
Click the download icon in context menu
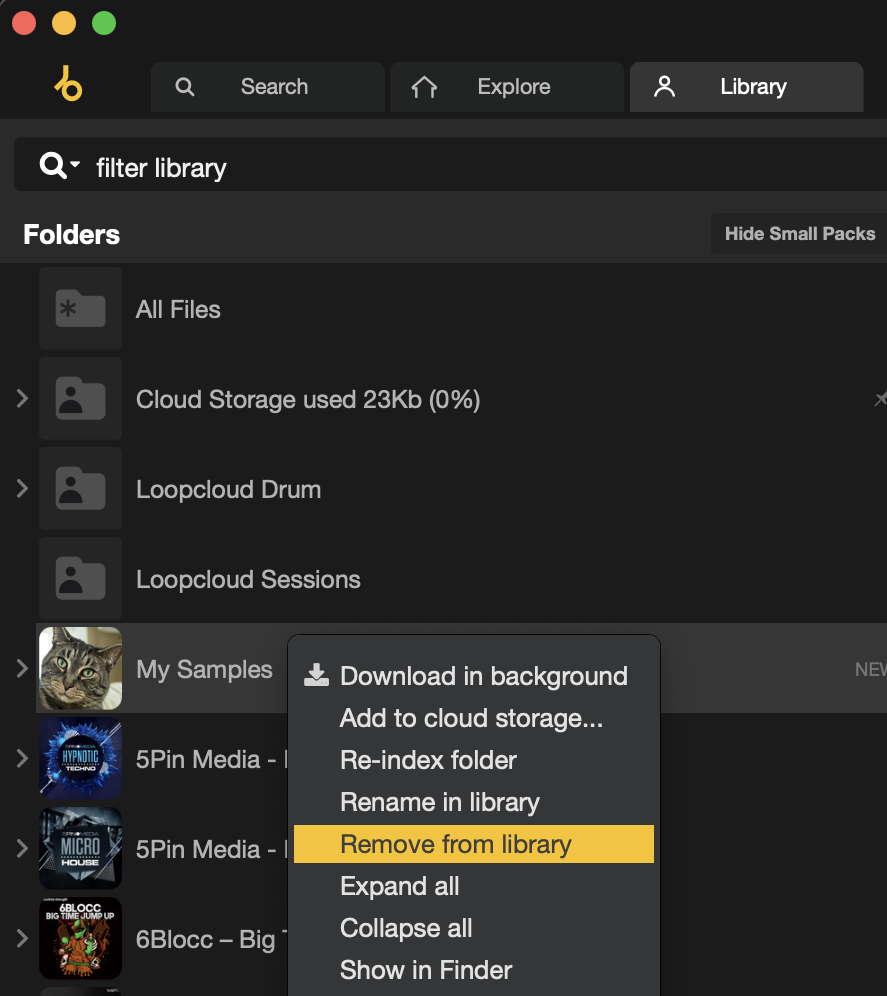coord(316,675)
